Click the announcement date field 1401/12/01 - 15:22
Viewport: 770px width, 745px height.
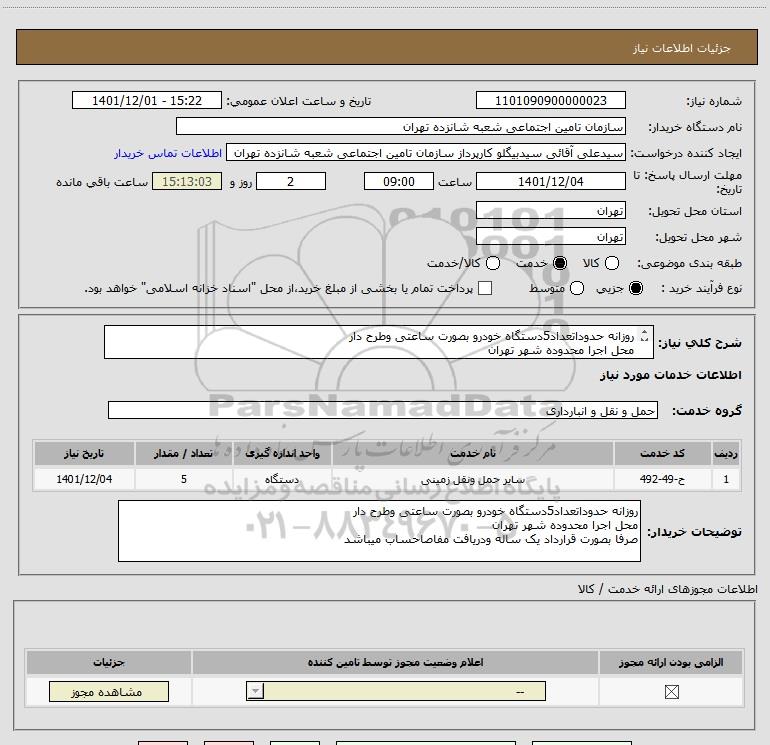[x=147, y=100]
